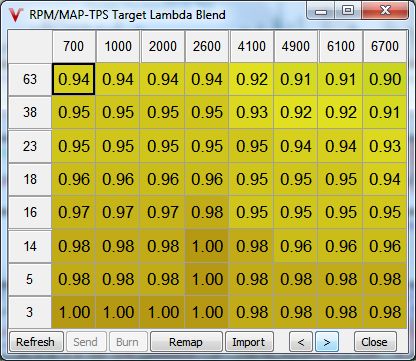Select the 6700 RPM column header
Screen dimensions: 416x361
(x=385, y=46)
